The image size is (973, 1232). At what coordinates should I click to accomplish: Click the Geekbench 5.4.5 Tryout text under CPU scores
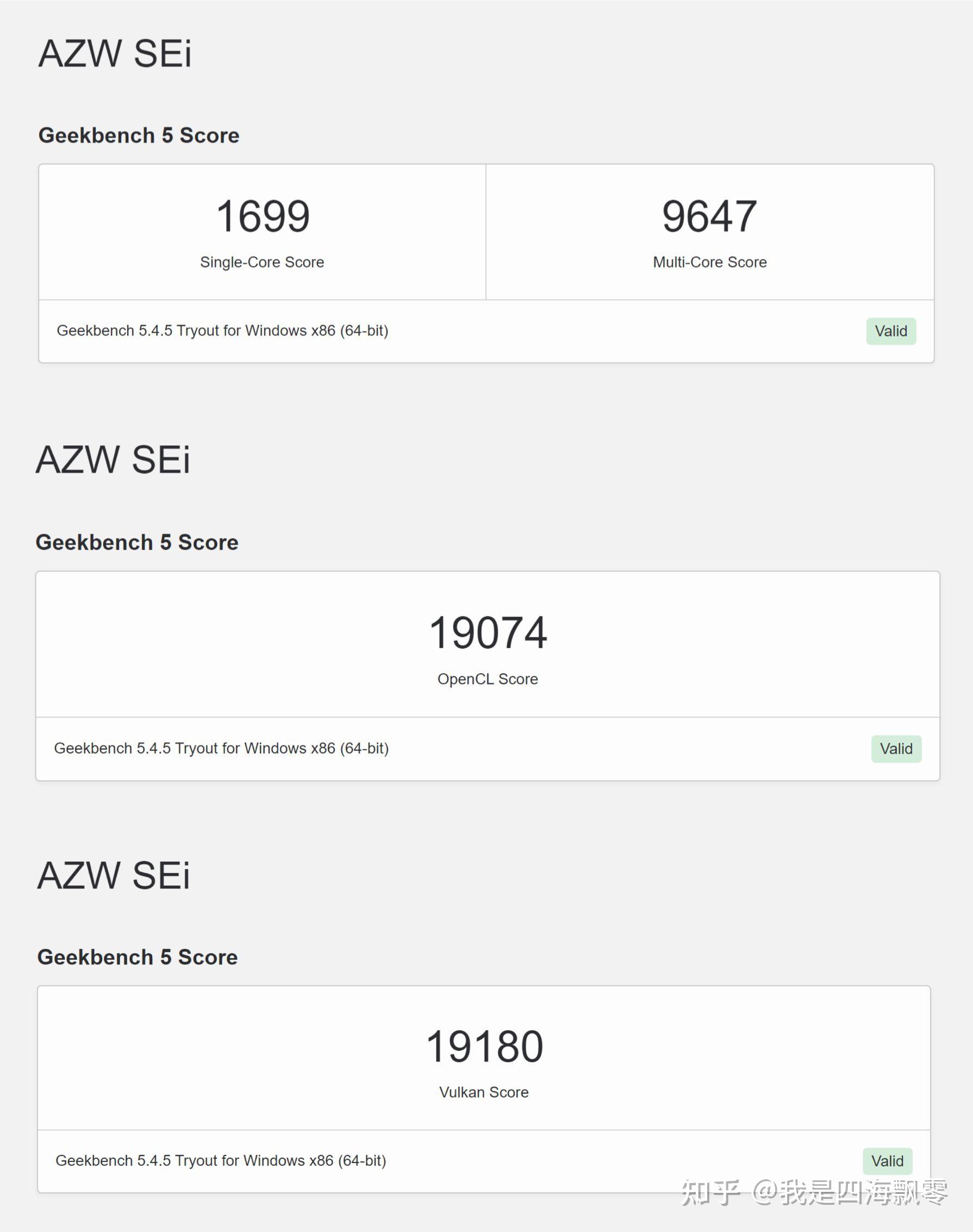(222, 331)
